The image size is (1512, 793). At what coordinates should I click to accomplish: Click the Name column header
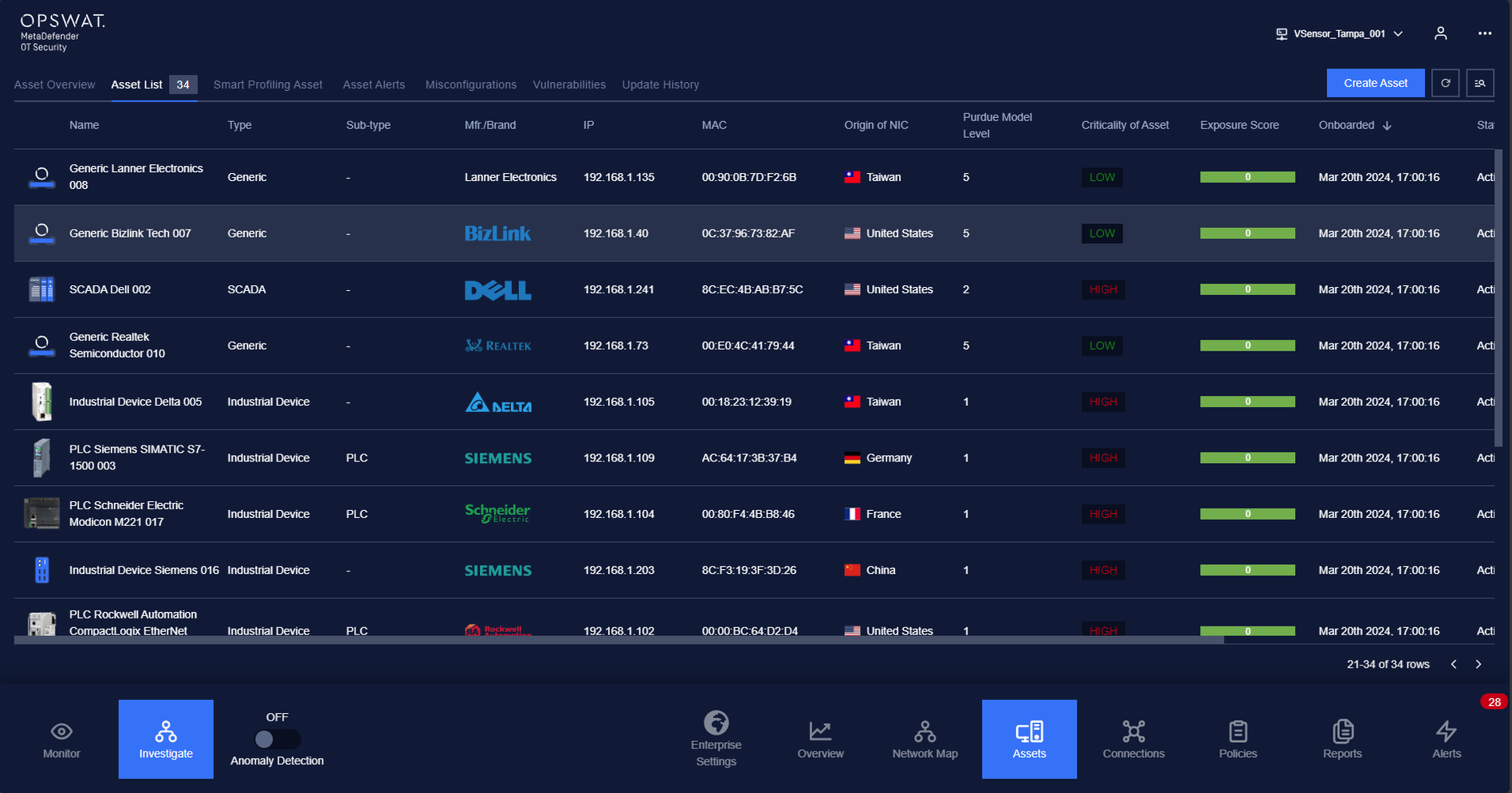tap(84, 125)
